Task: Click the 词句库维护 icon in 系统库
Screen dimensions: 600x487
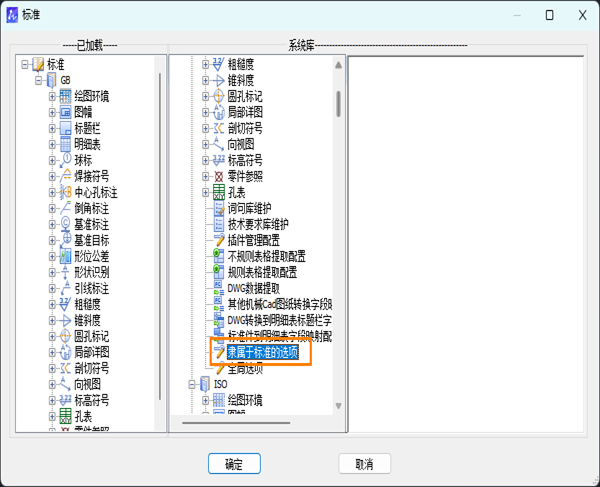Action: coord(219,208)
